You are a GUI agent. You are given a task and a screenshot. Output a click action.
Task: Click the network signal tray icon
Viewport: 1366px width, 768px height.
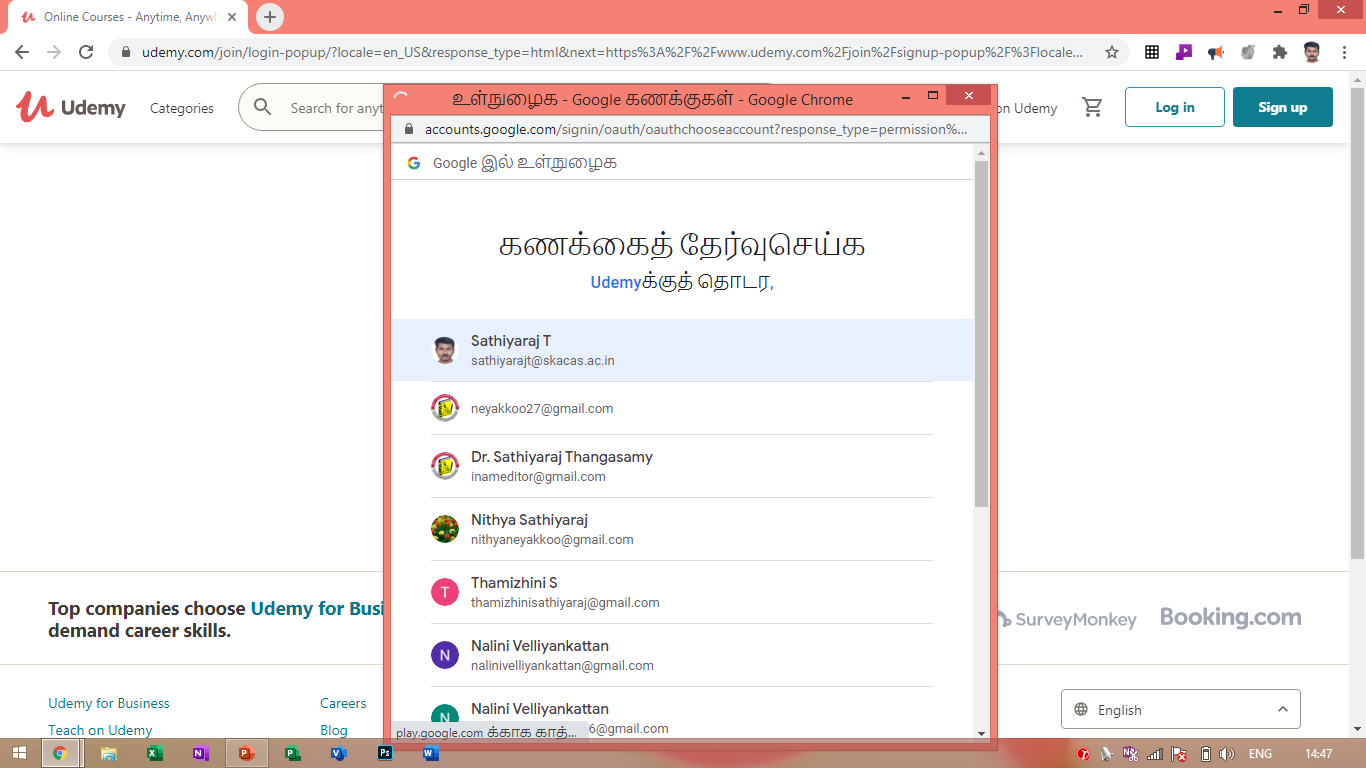(1155, 754)
